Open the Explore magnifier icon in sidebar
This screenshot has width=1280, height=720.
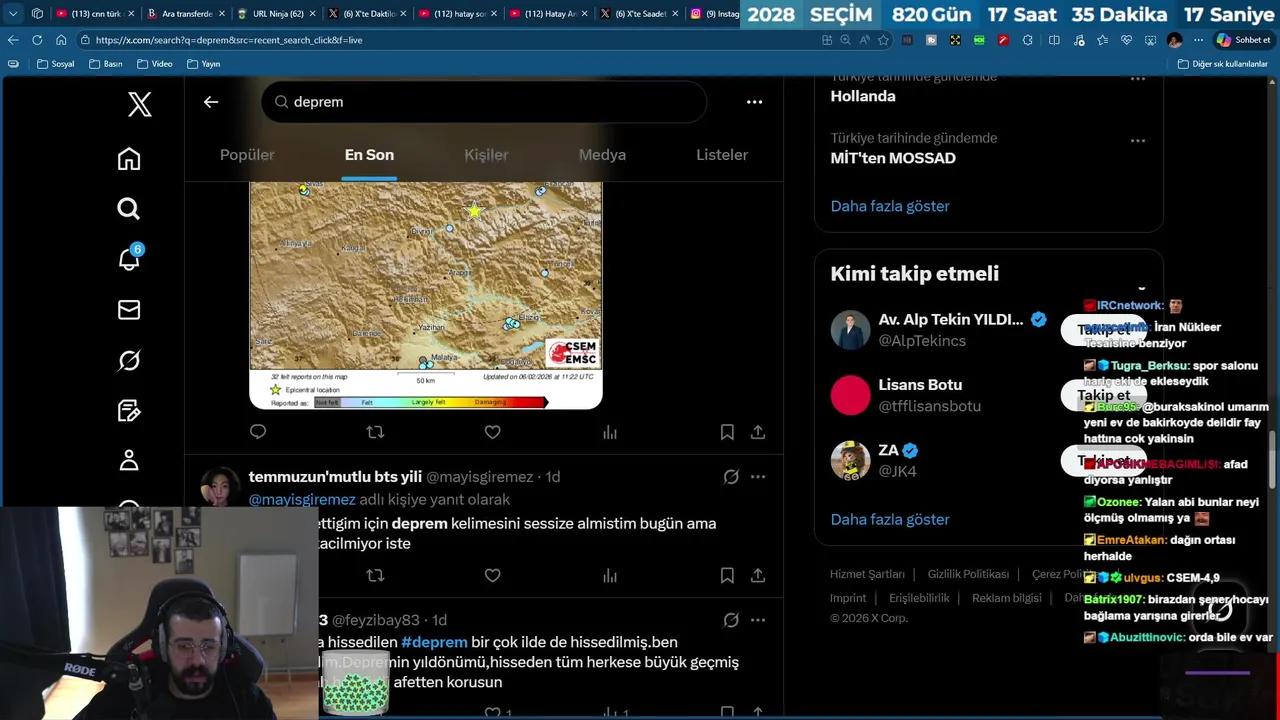[129, 209]
